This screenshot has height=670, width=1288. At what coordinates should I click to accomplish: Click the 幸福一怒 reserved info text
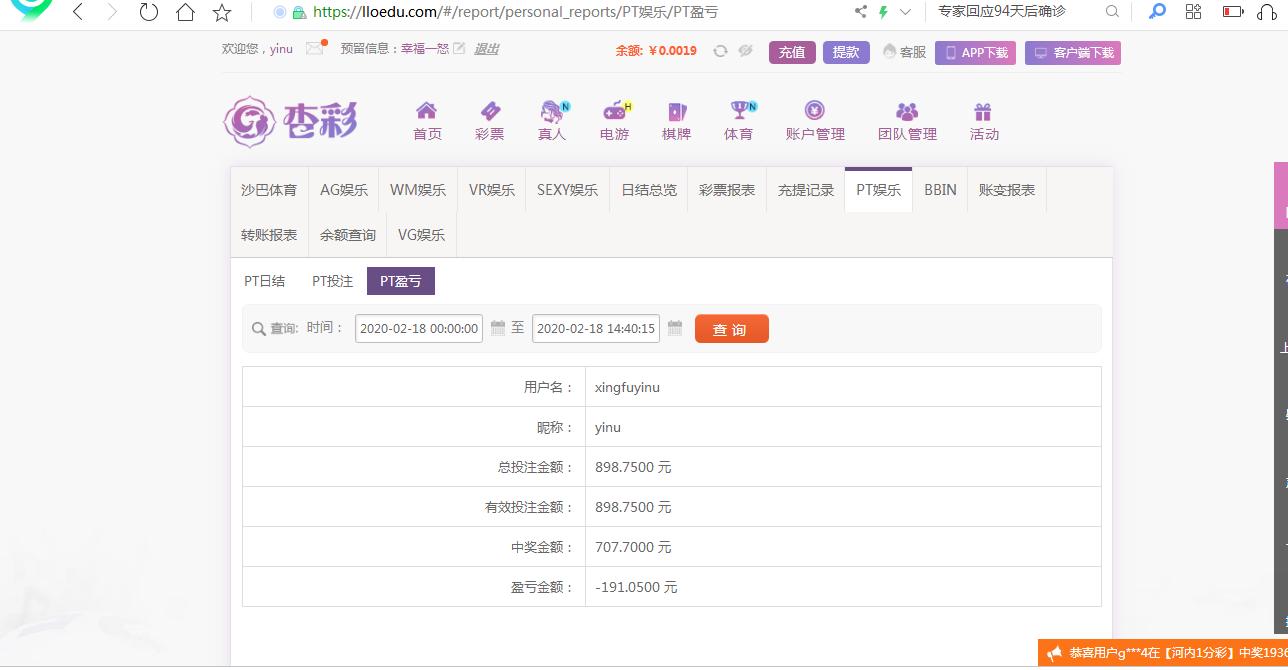pos(425,48)
